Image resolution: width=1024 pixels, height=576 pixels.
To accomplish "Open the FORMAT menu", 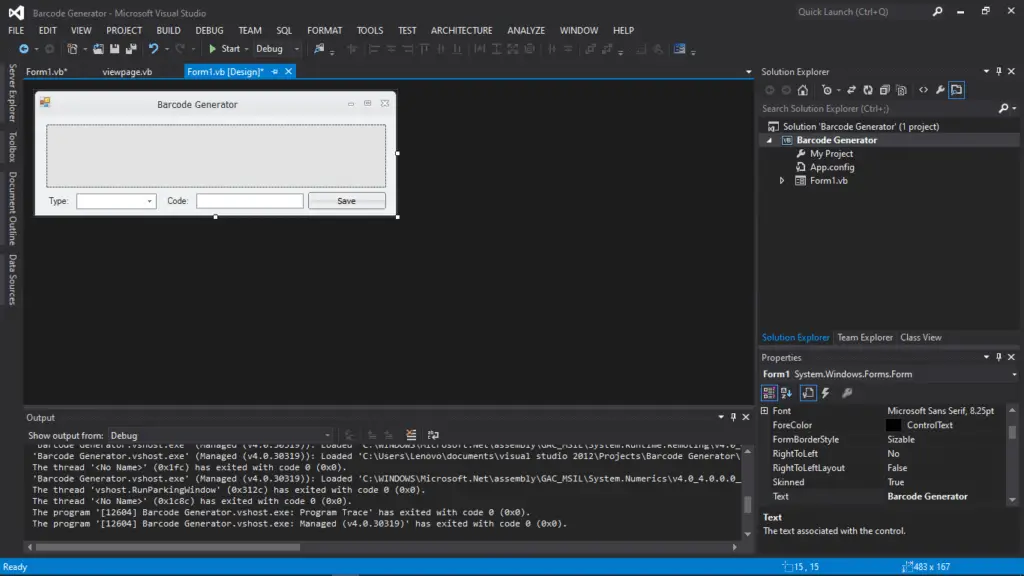I will click(324, 30).
